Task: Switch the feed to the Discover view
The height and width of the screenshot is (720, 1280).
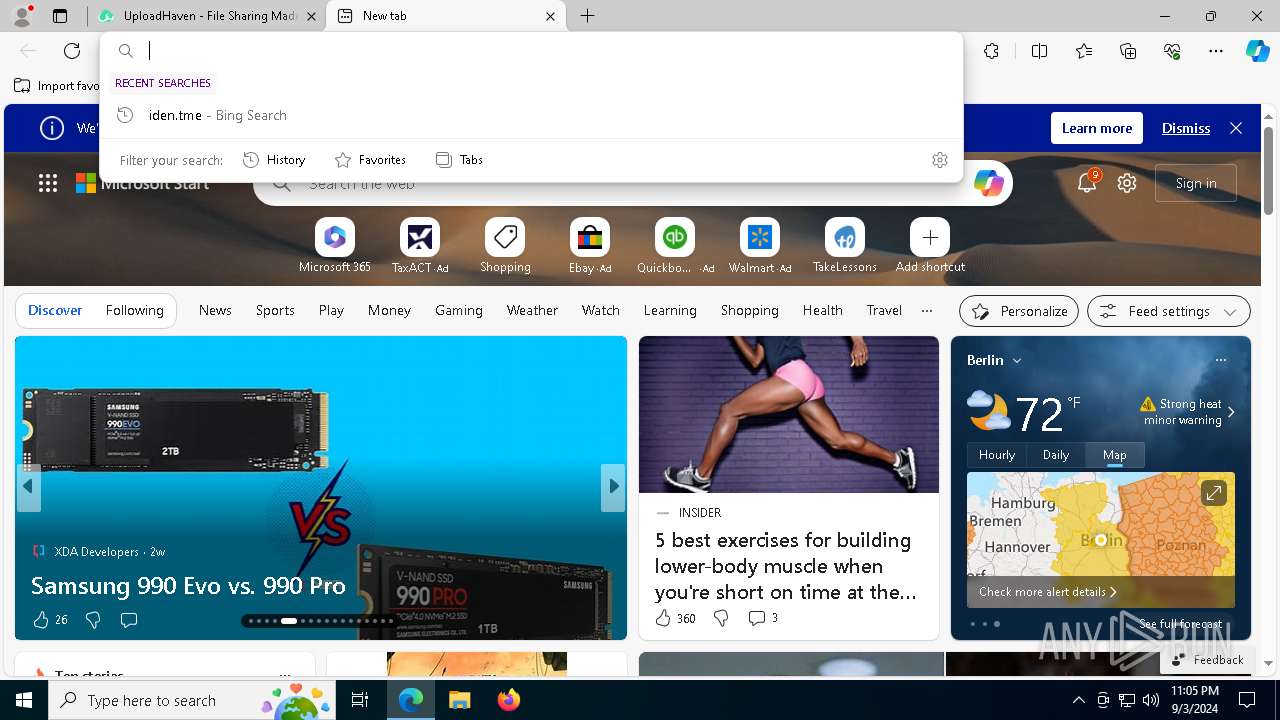Action: [55, 311]
